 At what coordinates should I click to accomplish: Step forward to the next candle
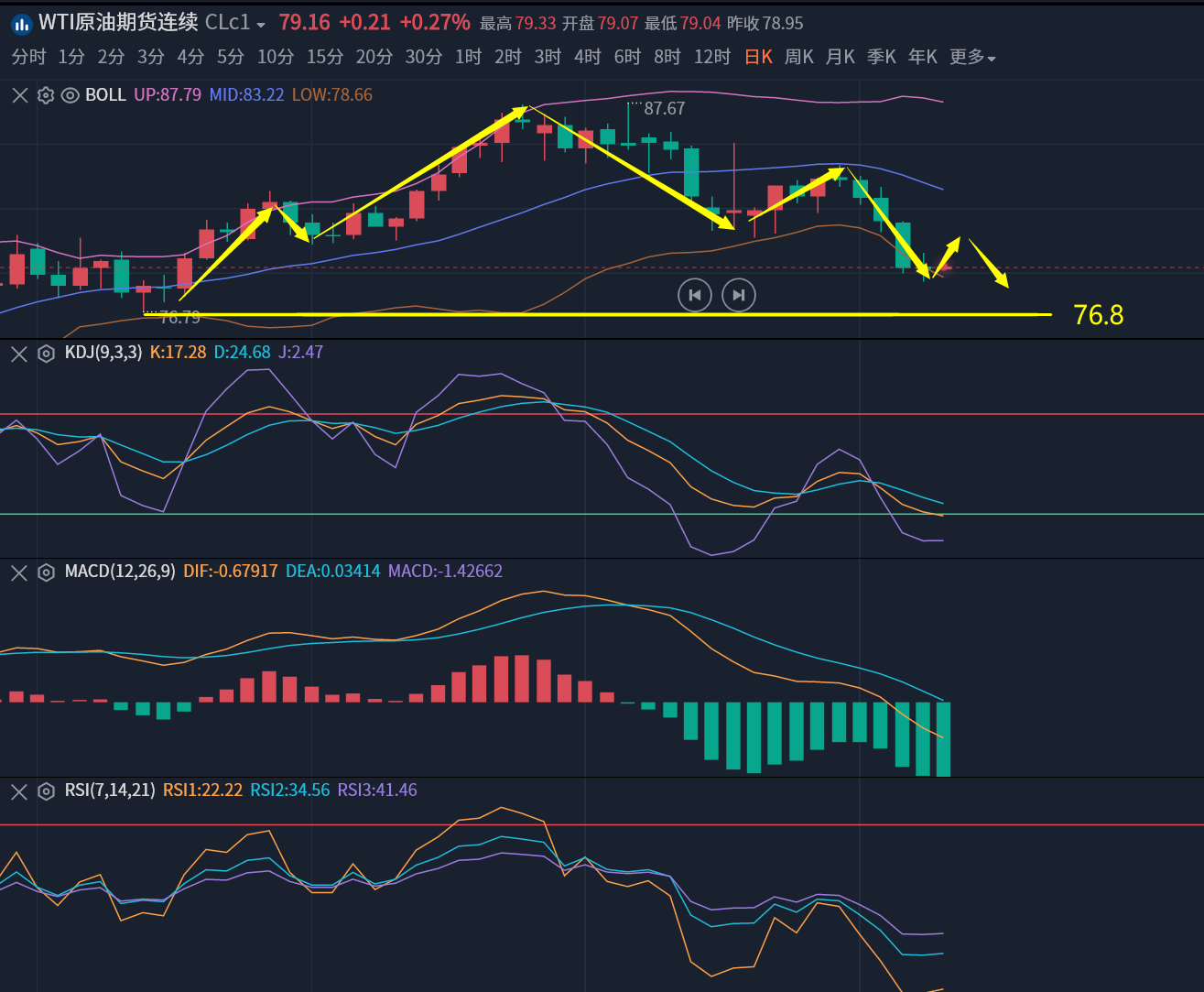[739, 295]
